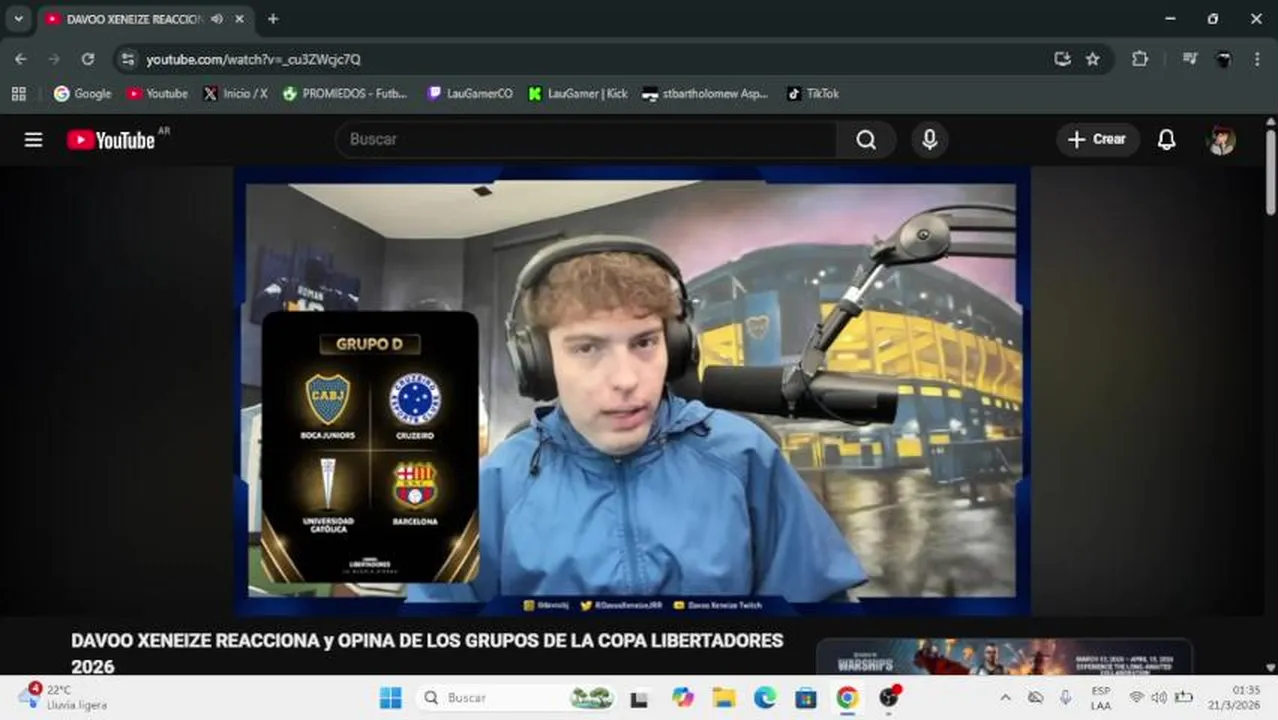Open the media controls icon in Chrome toolbar
Screen dimensions: 1278x720
1189,59
